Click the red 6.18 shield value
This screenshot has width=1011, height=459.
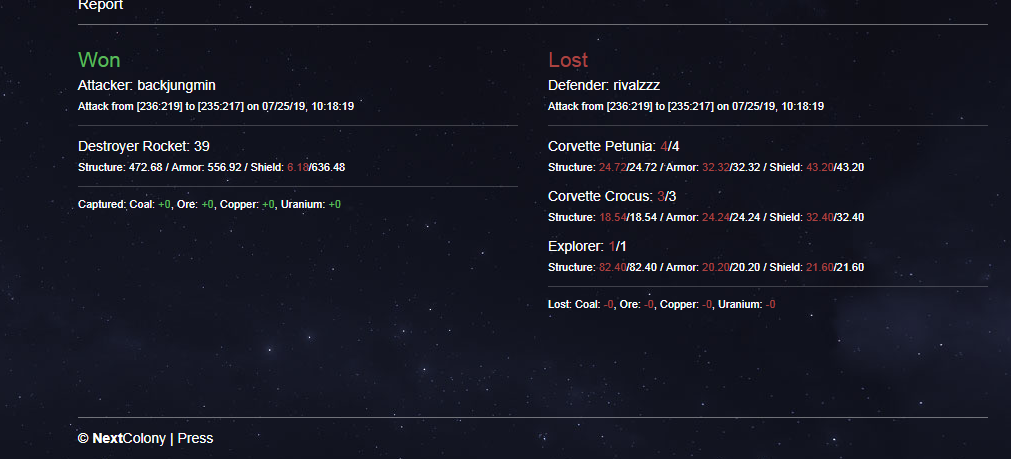coord(297,168)
